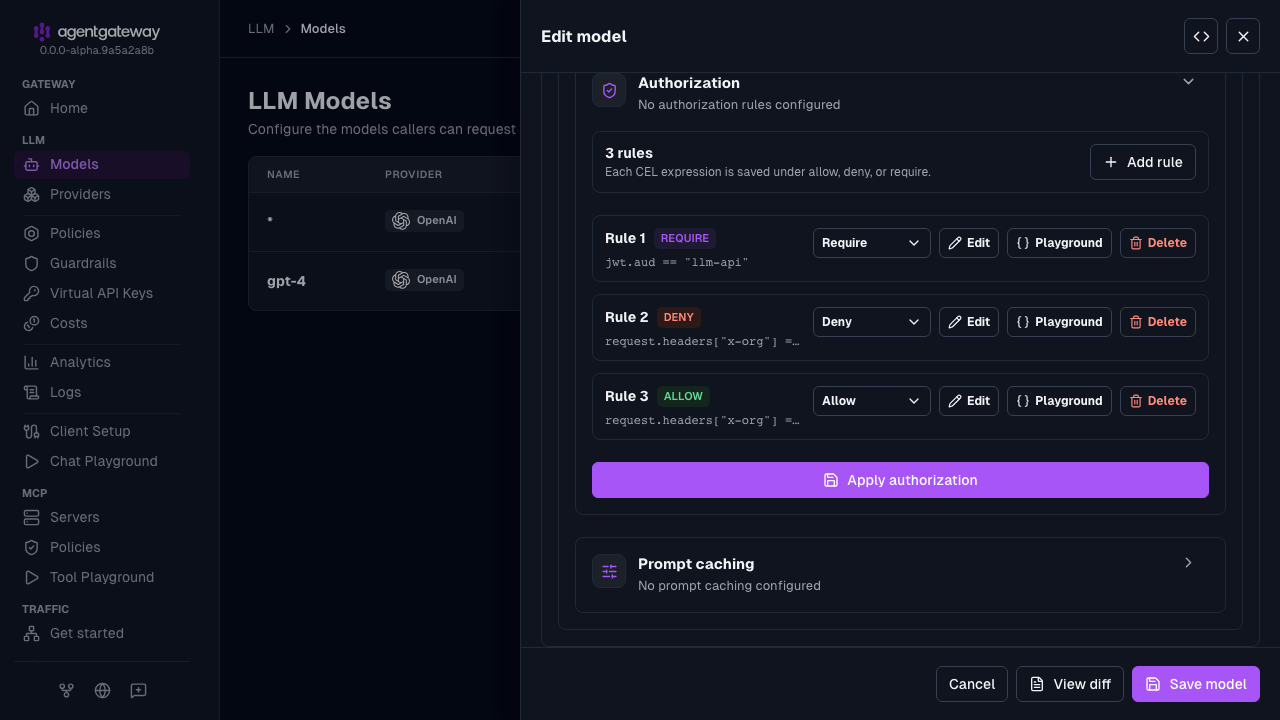Click the Costs coins icon

[31, 323]
